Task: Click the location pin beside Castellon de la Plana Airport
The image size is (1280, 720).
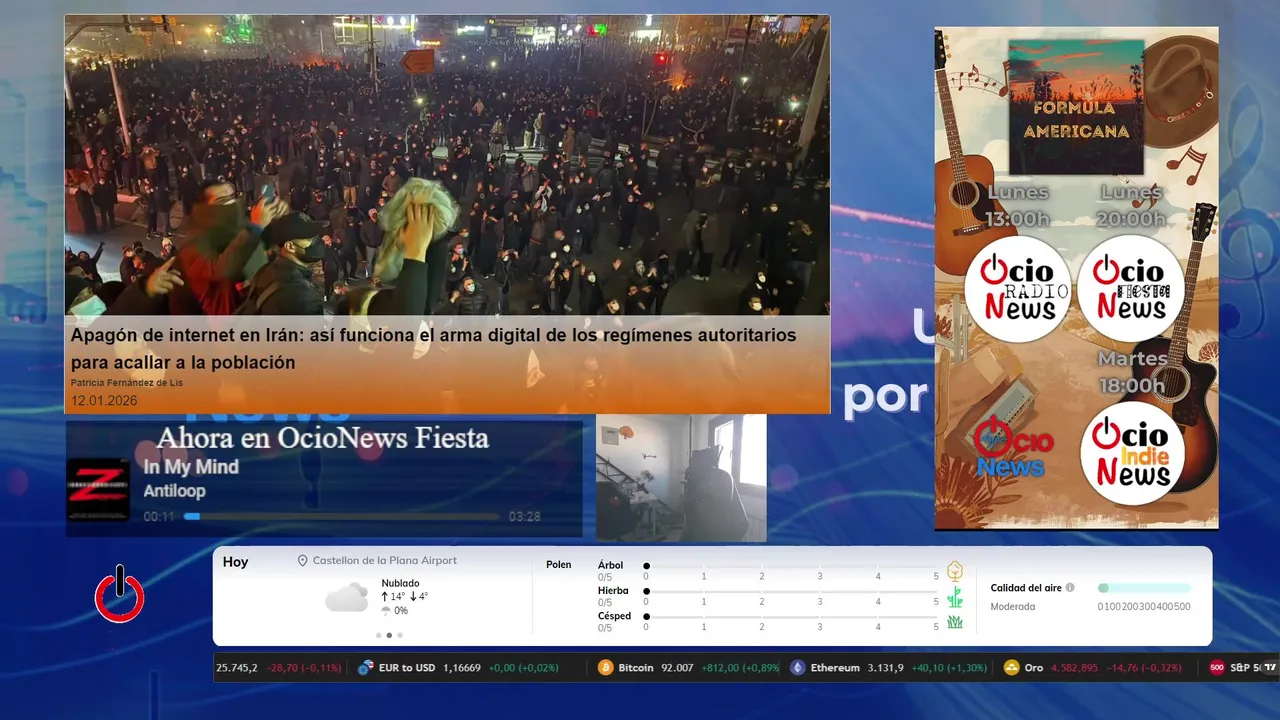Action: [302, 561]
